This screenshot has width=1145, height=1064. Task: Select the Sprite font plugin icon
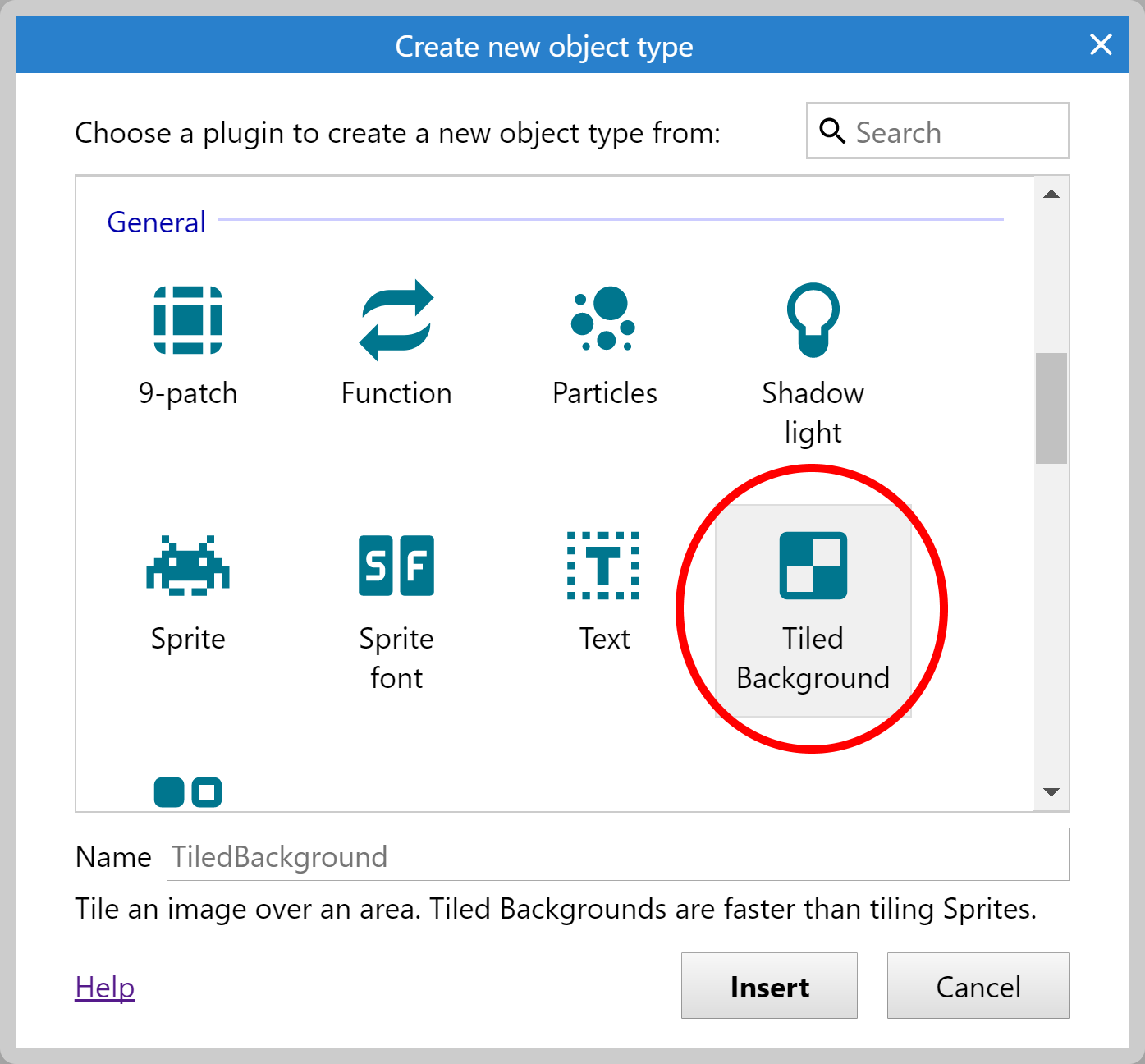396,566
